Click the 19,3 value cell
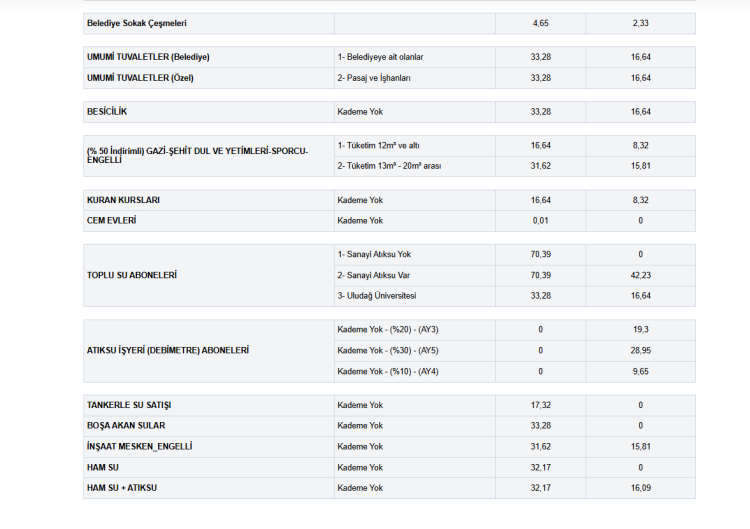Viewport: 750px width, 529px height. tap(640, 330)
